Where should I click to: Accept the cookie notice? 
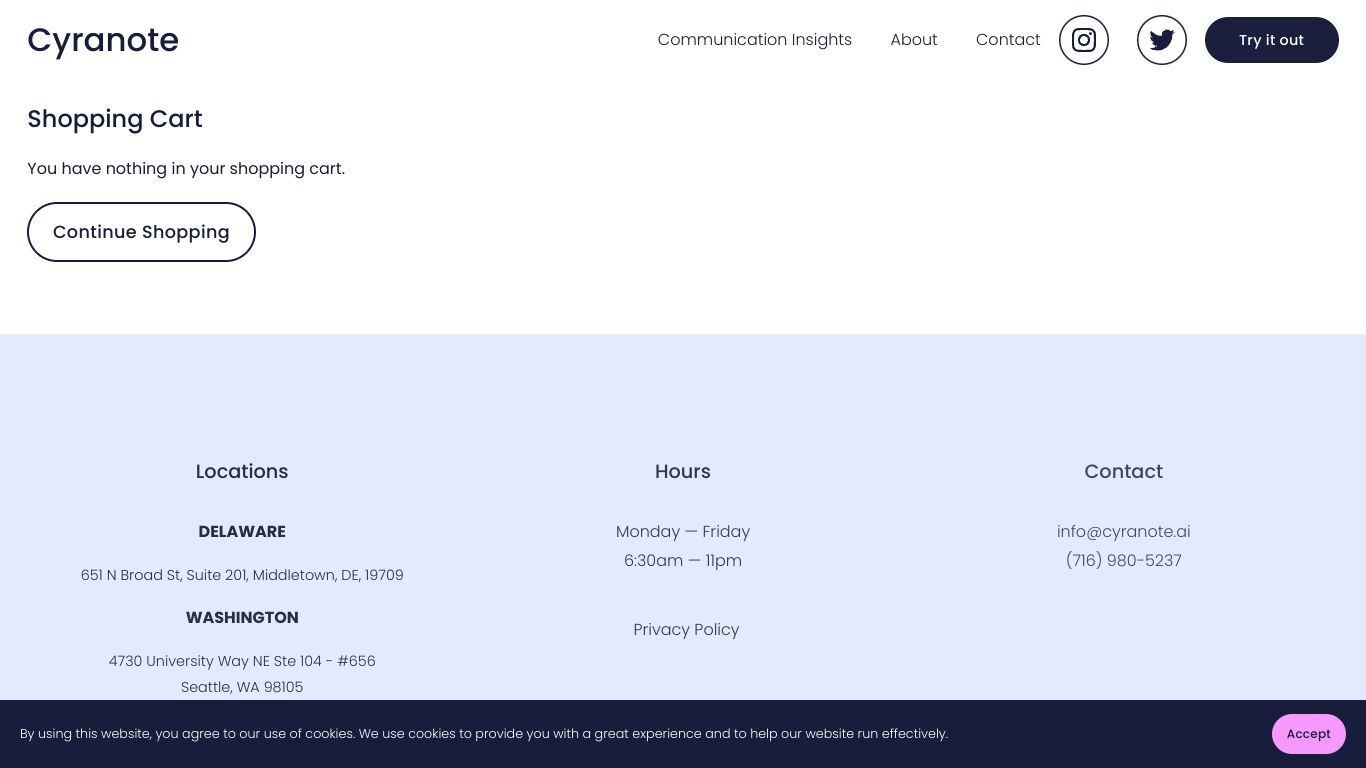pyautogui.click(x=1309, y=734)
